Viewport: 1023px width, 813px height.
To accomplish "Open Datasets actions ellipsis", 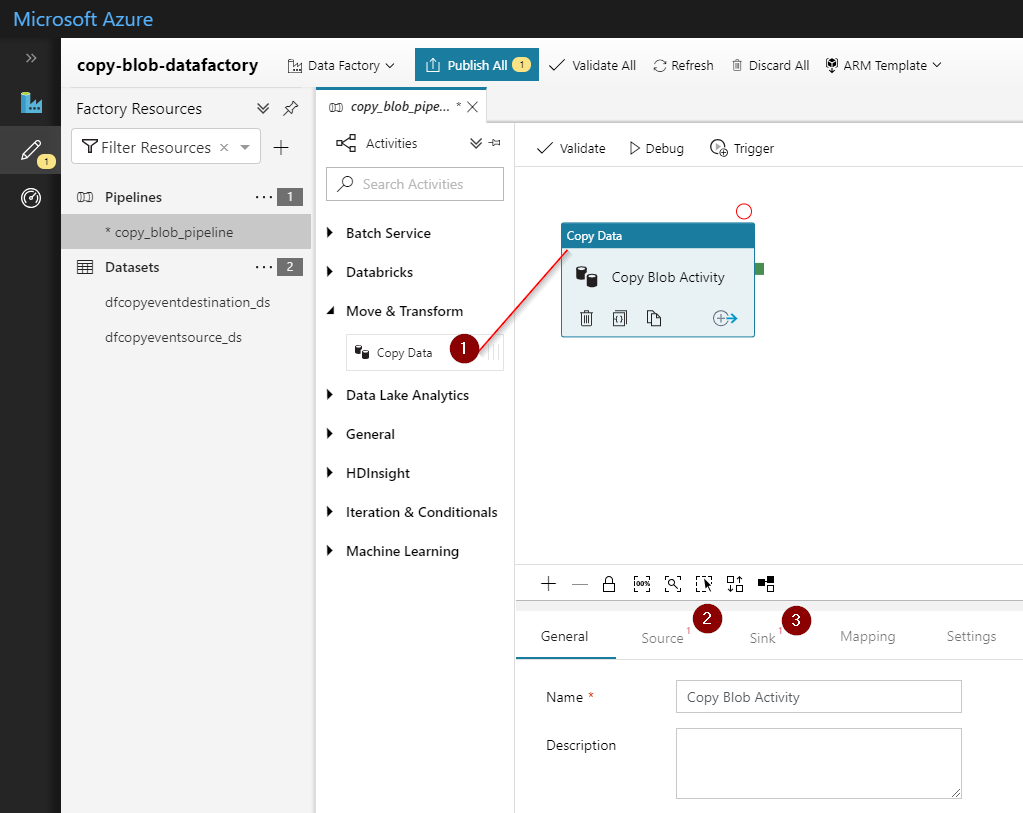I will click(x=264, y=267).
